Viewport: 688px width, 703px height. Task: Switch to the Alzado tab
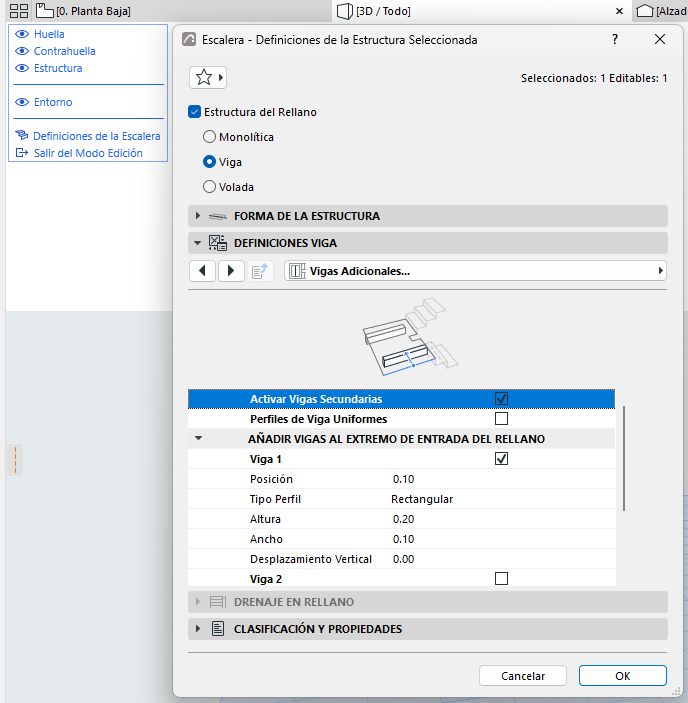coord(662,11)
